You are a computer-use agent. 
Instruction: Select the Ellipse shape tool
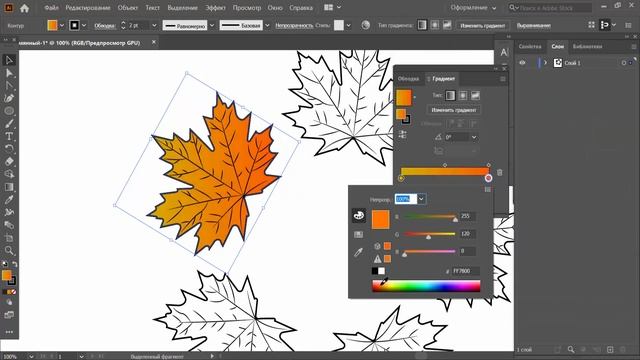[x=9, y=111]
